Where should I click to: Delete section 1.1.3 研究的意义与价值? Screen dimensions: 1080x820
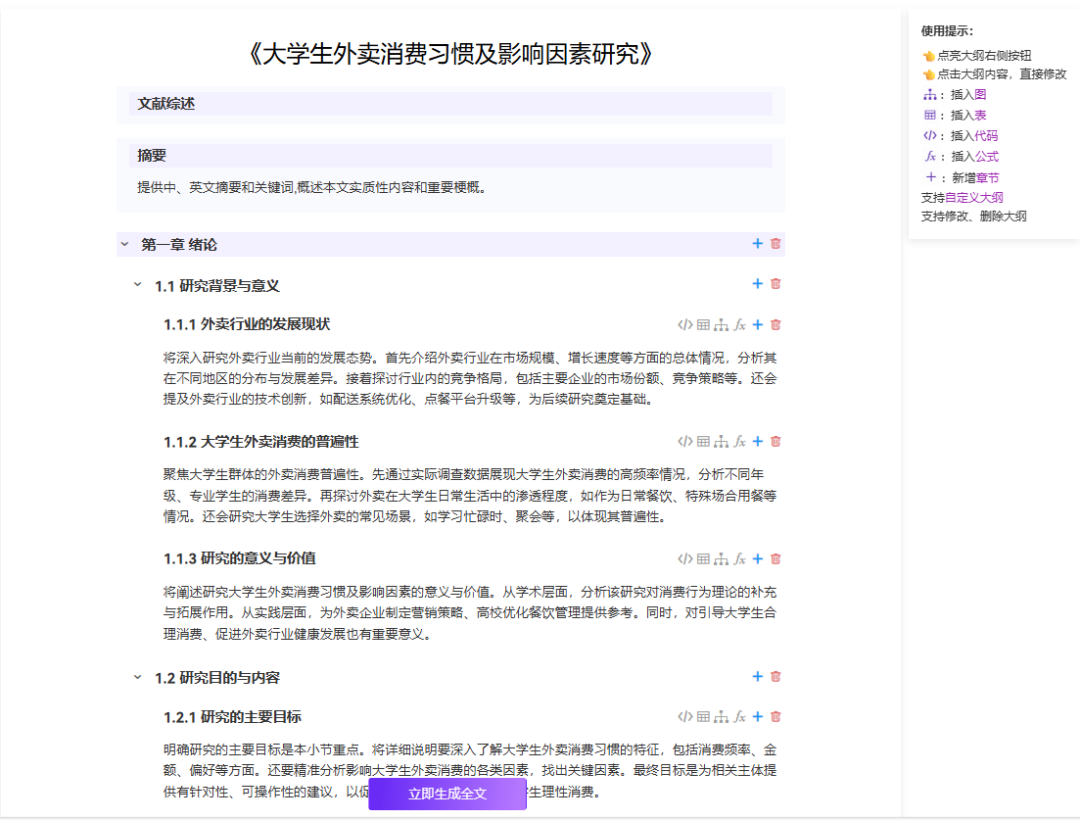coord(775,559)
